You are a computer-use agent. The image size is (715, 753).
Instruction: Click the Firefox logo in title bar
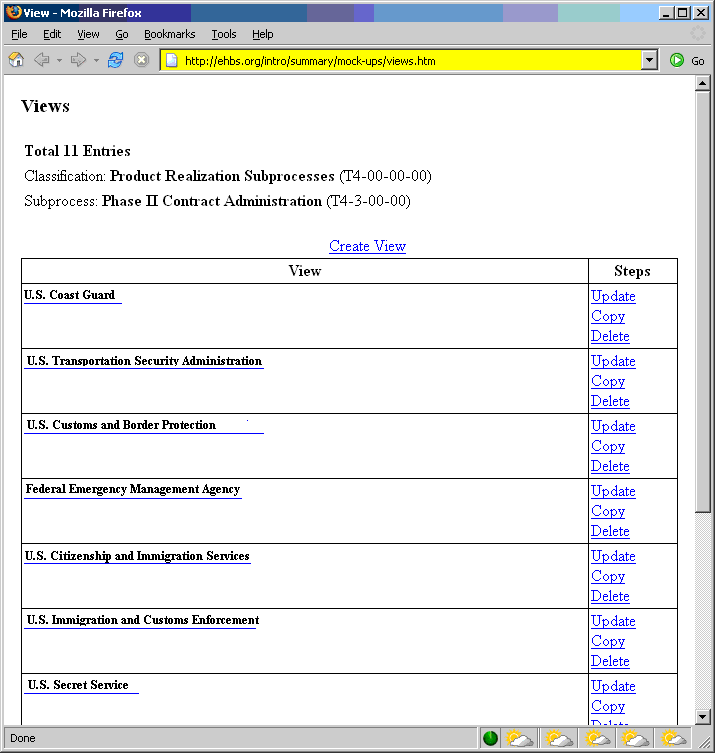pyautogui.click(x=14, y=12)
